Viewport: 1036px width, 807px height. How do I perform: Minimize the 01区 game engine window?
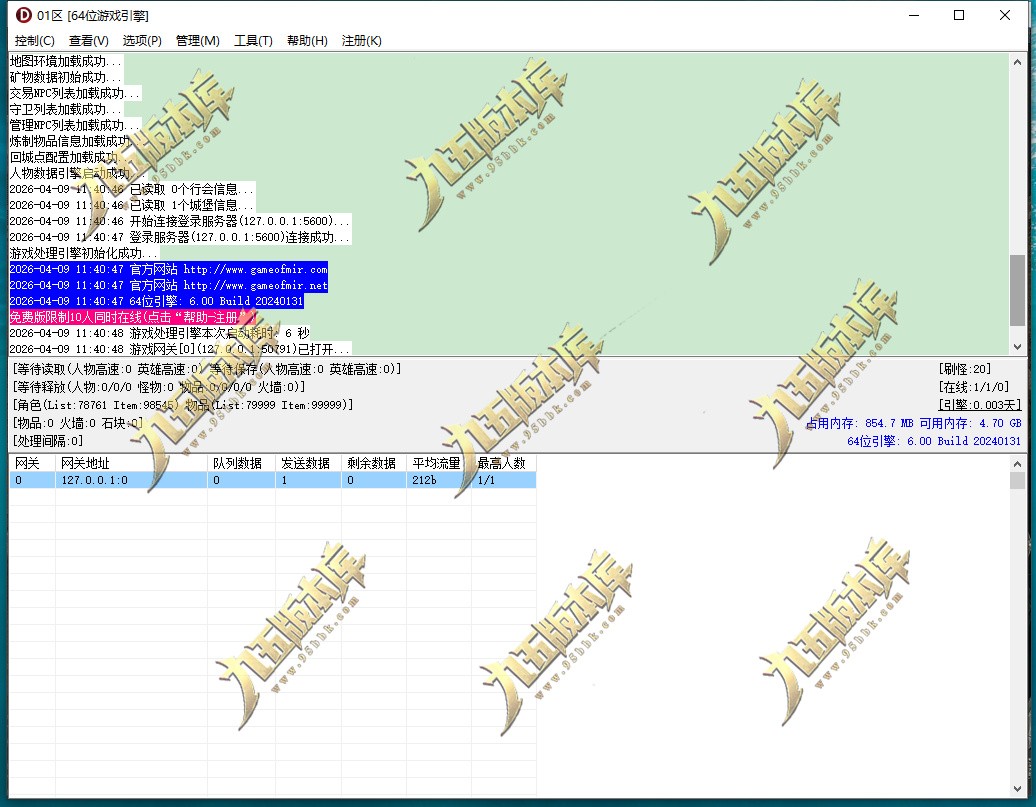pos(914,15)
